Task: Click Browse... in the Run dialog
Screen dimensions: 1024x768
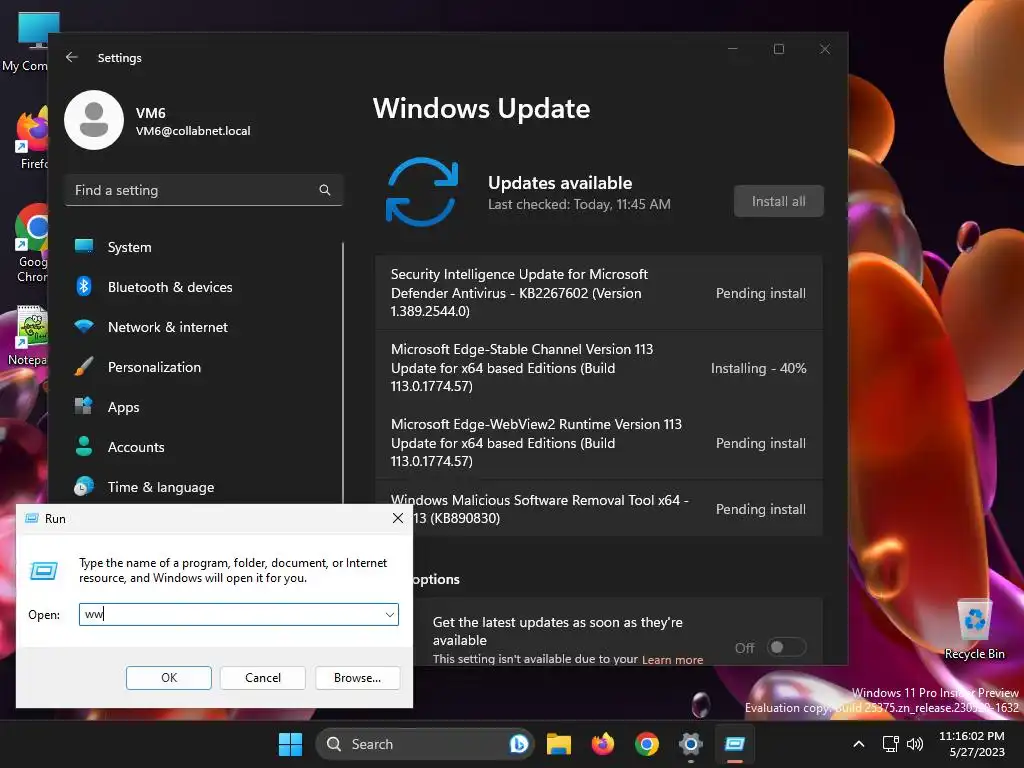Action: point(357,678)
